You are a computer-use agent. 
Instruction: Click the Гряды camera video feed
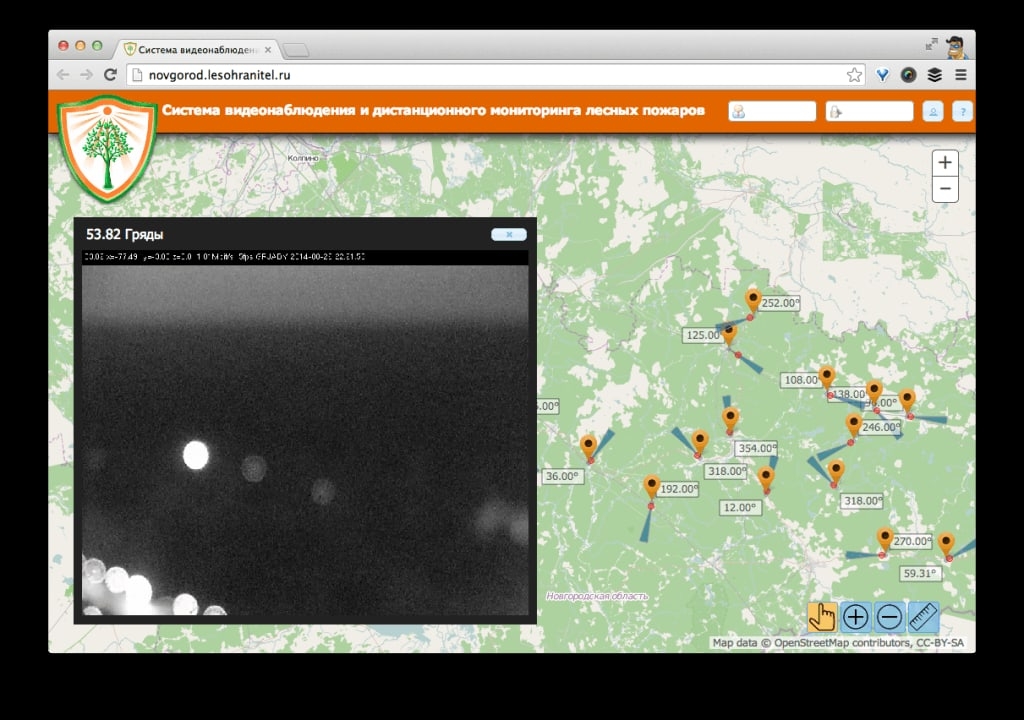[305, 440]
